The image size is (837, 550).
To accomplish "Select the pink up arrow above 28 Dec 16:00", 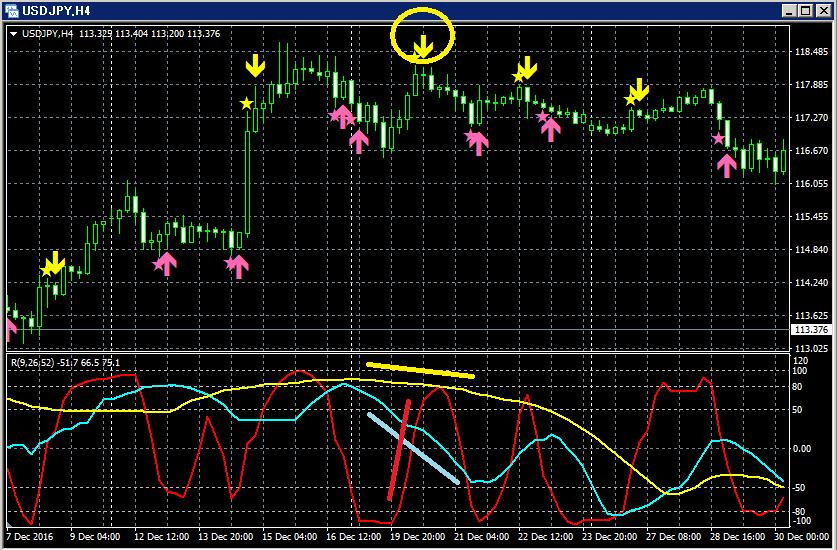I will click(x=727, y=166).
